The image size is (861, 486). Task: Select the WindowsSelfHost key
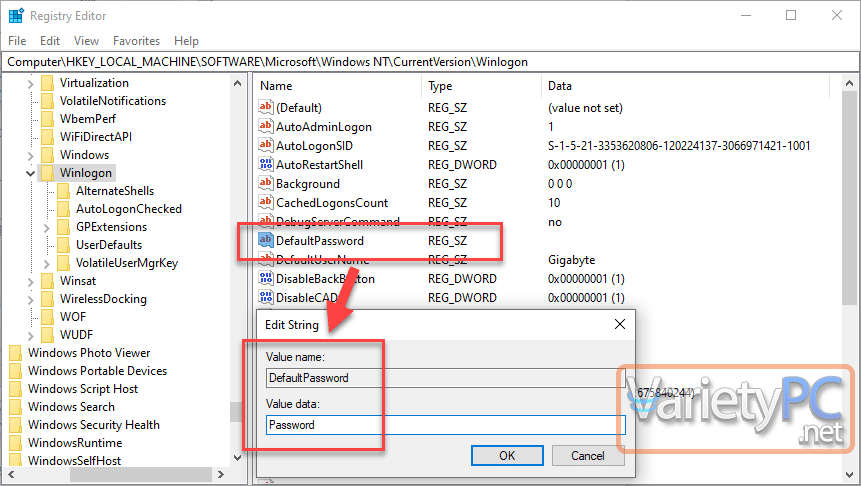[74, 461]
